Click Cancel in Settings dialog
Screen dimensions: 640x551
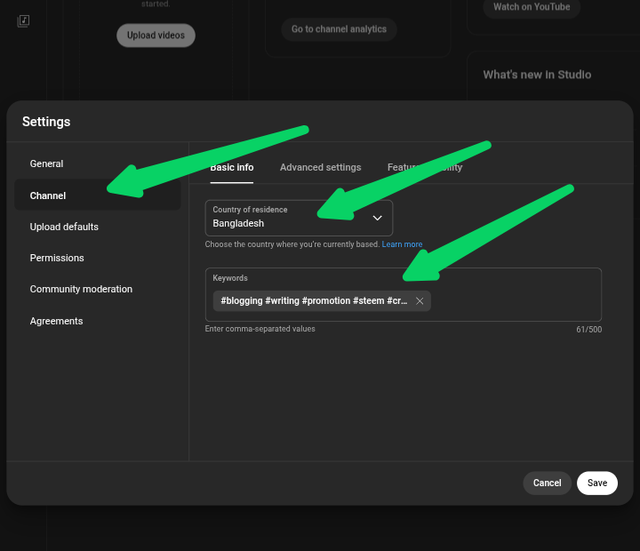(547, 483)
